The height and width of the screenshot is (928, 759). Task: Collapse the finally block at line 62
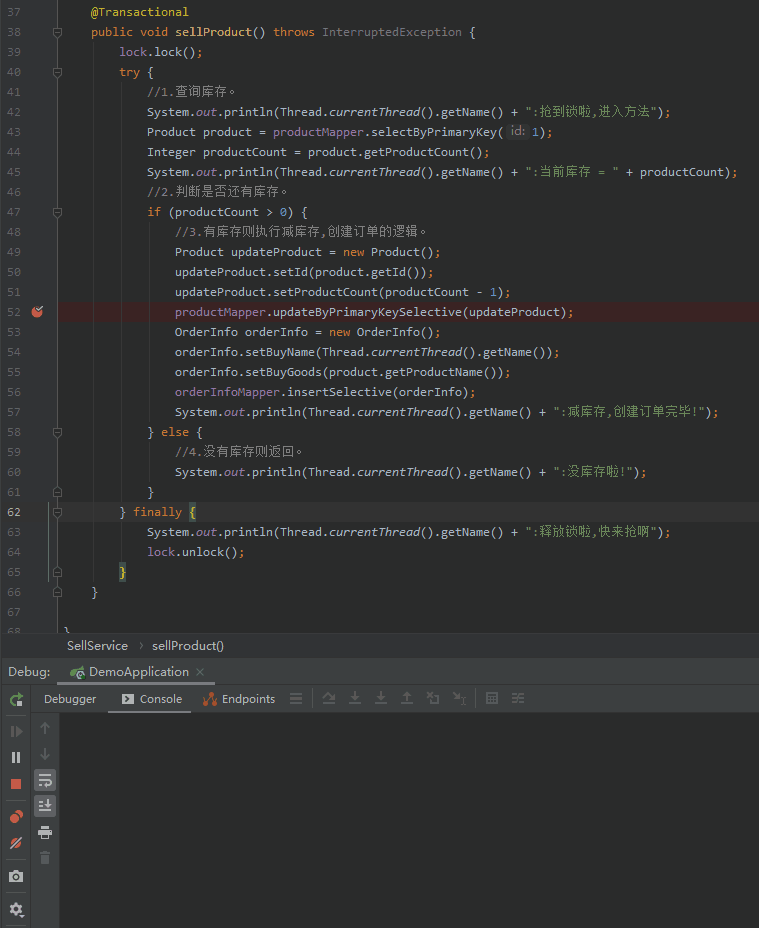pyautogui.click(x=57, y=513)
